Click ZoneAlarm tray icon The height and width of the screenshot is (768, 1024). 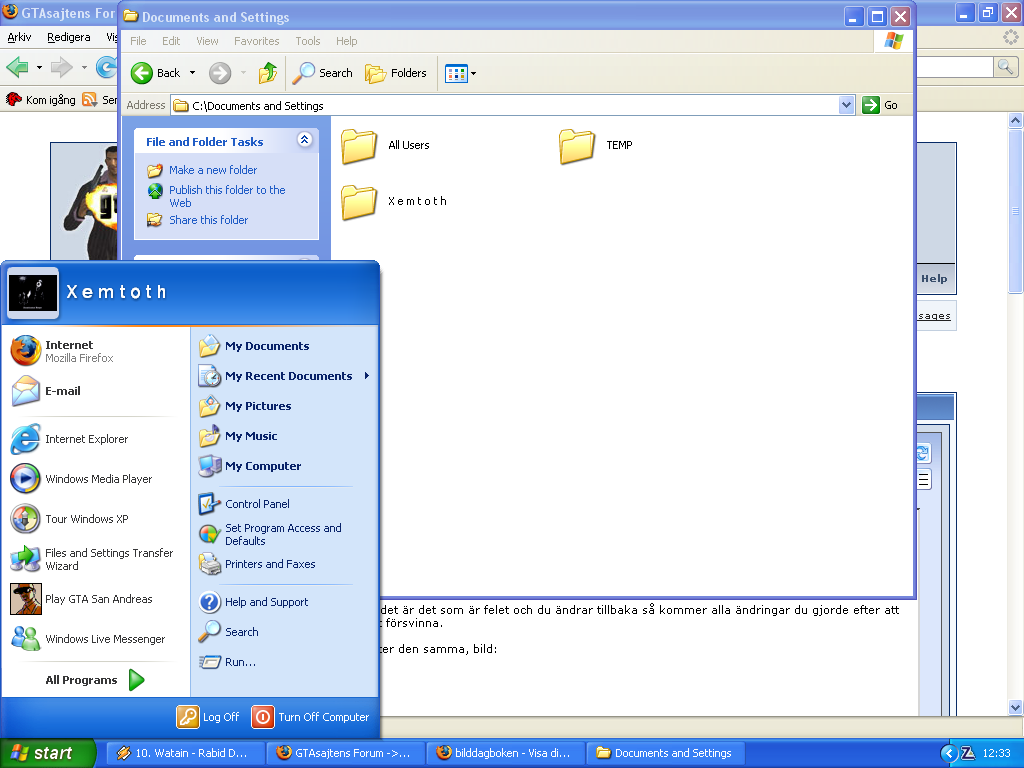[968, 753]
